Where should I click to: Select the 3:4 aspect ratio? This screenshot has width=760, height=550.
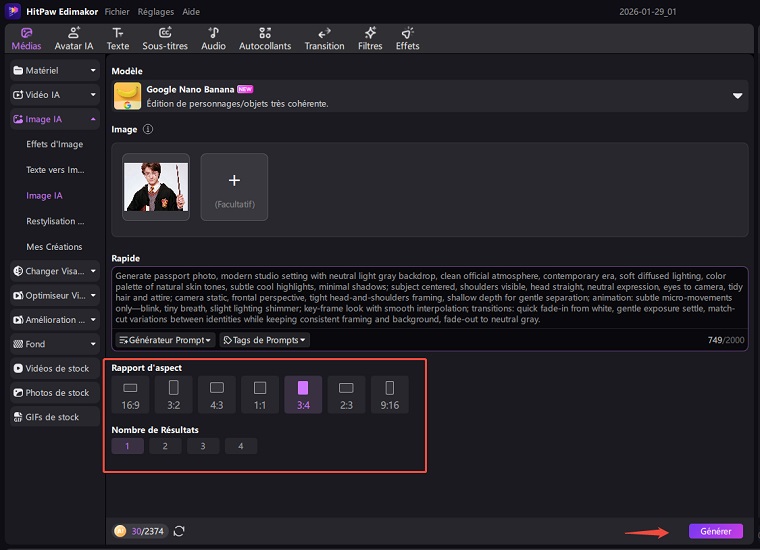pos(303,395)
